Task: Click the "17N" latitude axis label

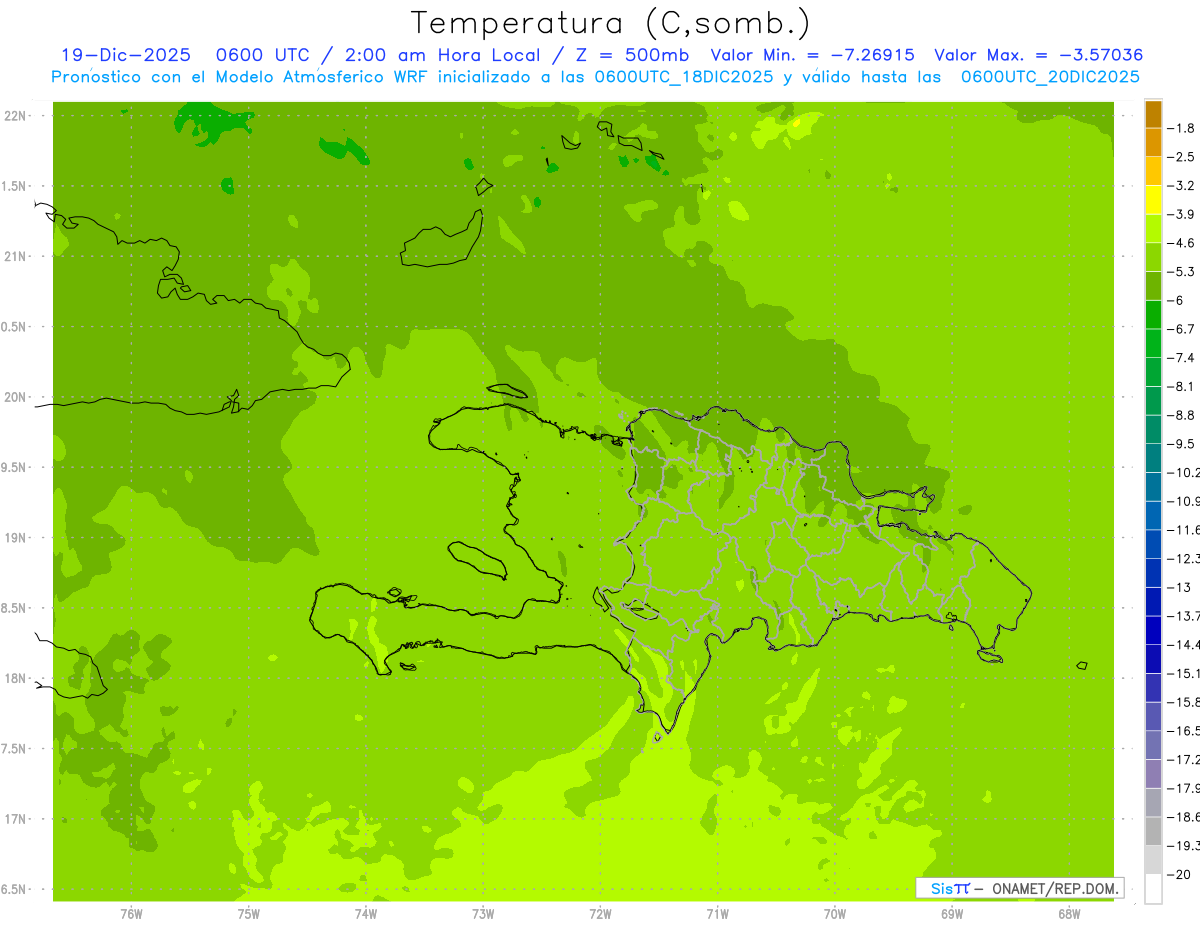Action: (x=17, y=819)
